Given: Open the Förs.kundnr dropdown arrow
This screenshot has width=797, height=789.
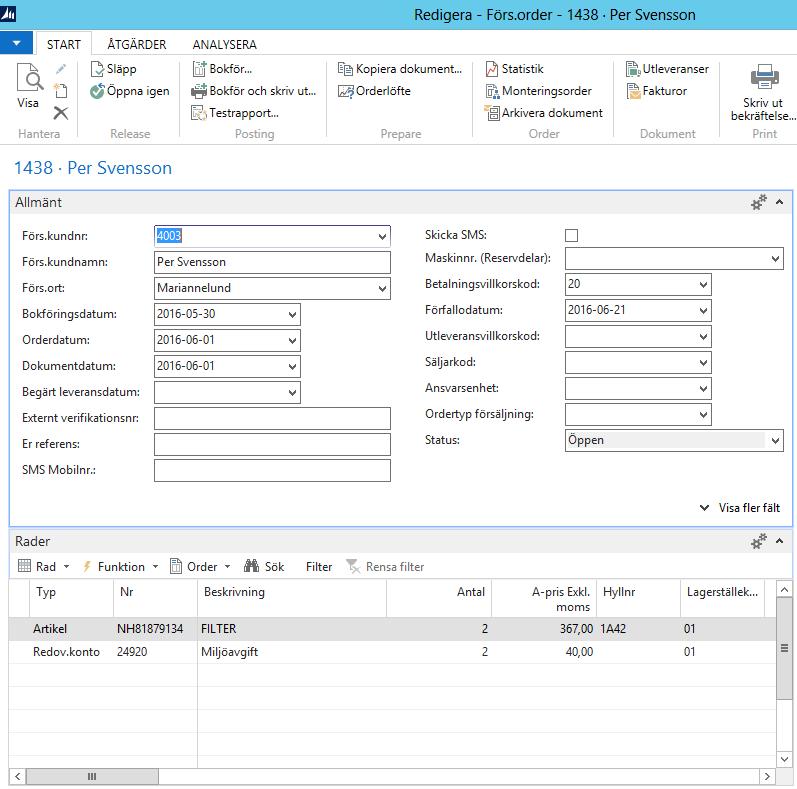Looking at the screenshot, I should point(382,236).
